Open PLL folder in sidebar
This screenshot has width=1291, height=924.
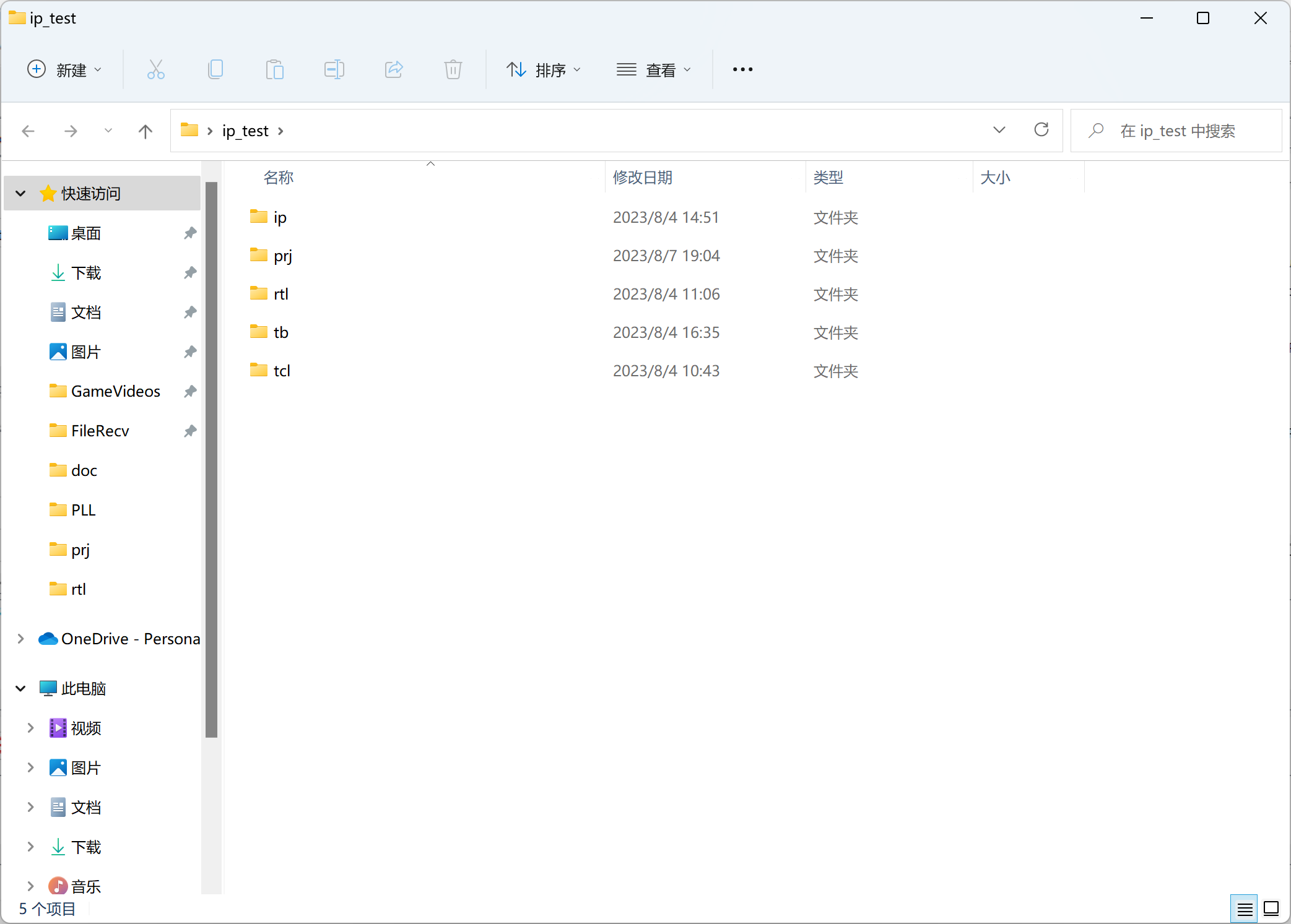click(x=83, y=511)
